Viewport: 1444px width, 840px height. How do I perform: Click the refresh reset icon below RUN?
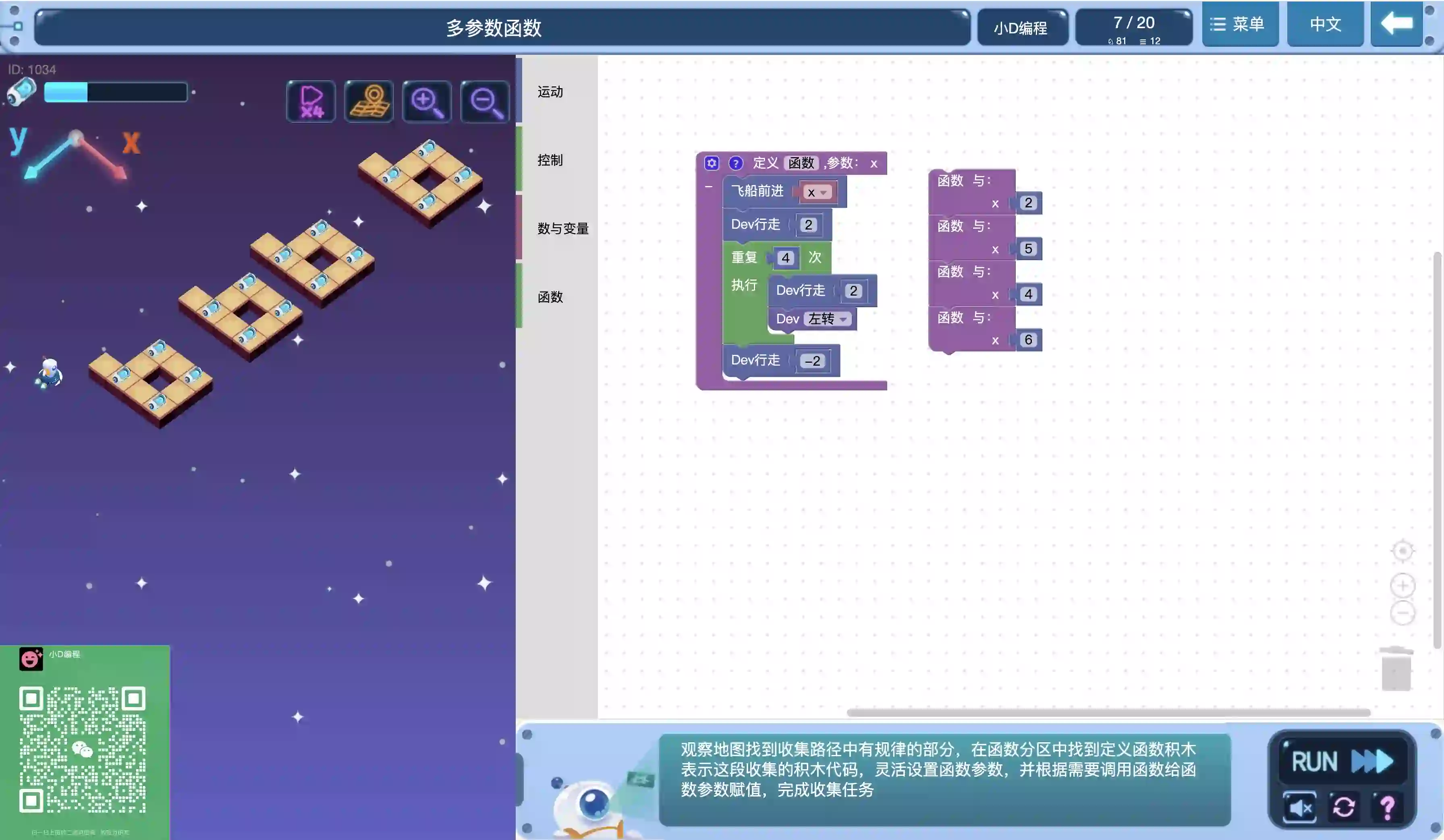1344,807
